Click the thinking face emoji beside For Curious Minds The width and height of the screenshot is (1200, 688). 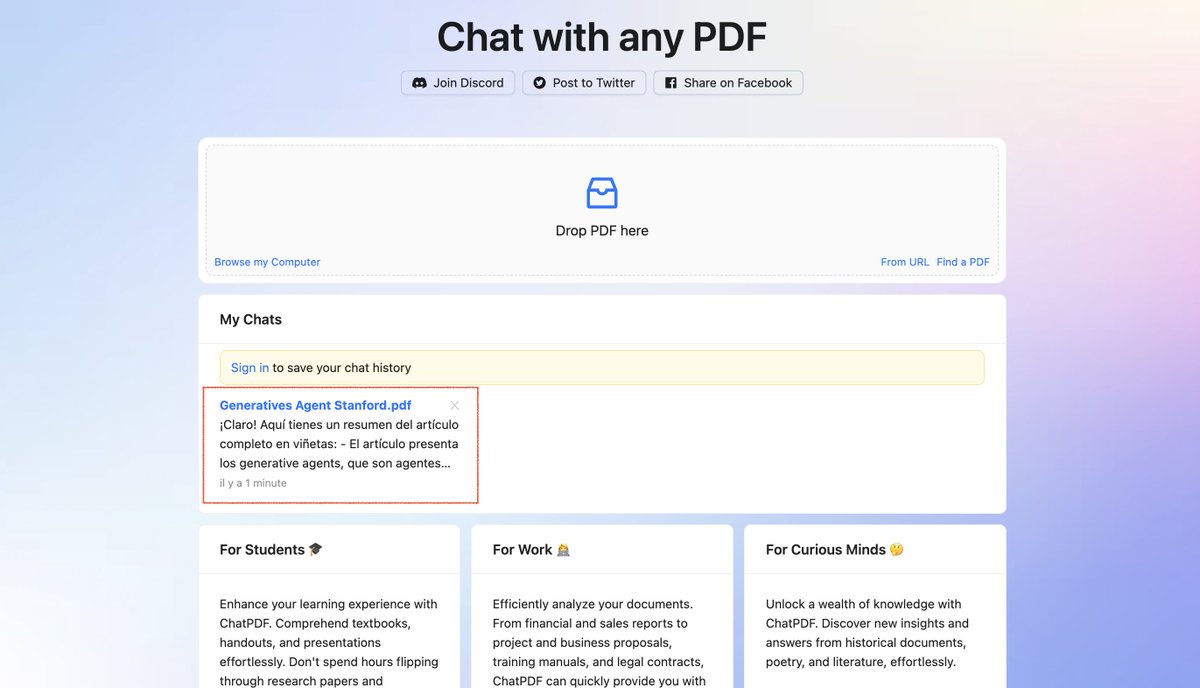(x=897, y=549)
